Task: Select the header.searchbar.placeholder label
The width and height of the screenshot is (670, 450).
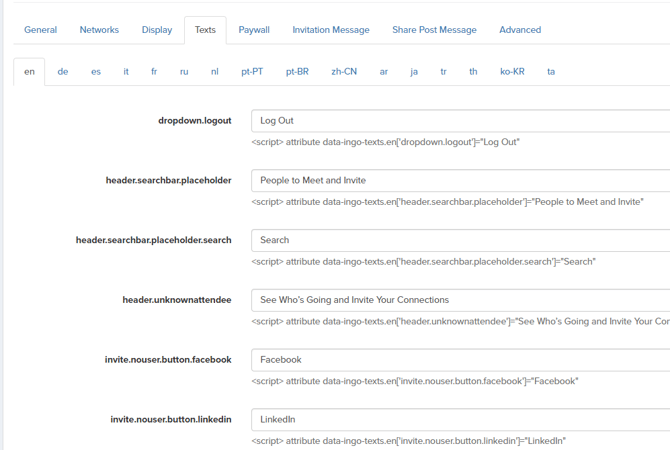Action: coord(169,181)
